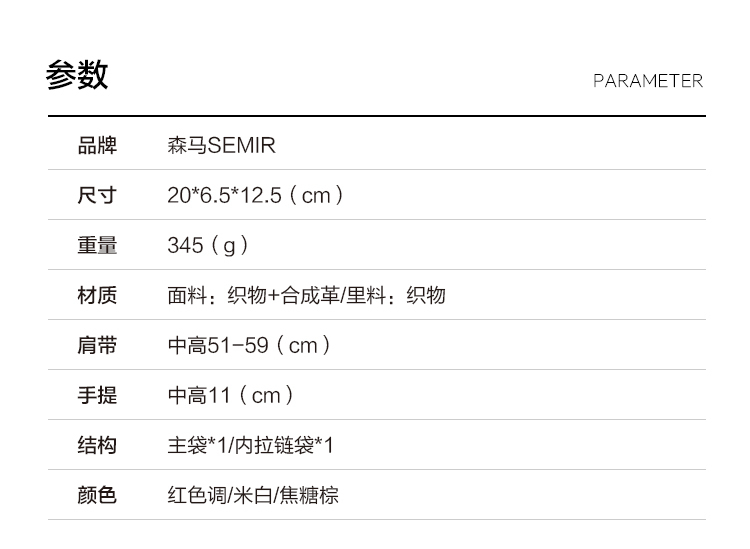Screen dimensions: 750x549
Task: Select the 手提 row label
Action: pos(97,396)
